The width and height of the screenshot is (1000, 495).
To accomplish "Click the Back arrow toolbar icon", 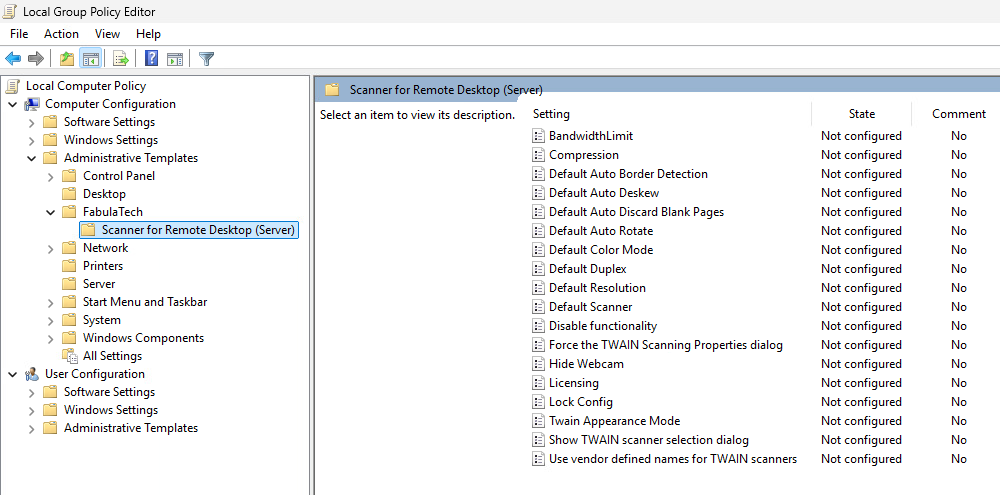I will [13, 59].
